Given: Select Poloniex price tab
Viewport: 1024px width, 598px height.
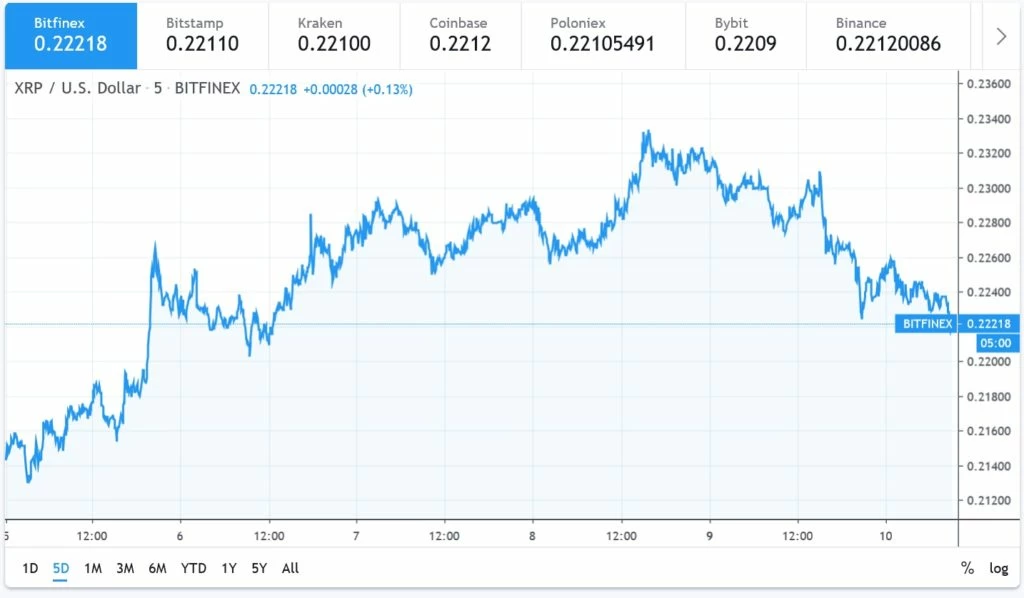Looking at the screenshot, I should 603,36.
